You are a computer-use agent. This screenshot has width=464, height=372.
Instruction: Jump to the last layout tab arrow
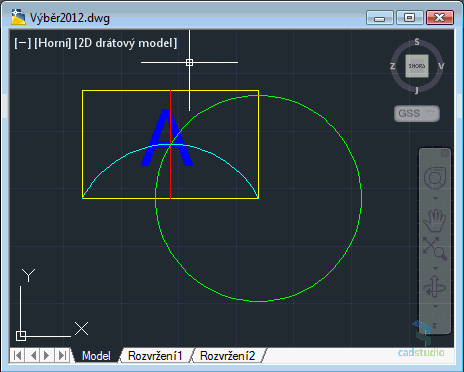[62, 355]
